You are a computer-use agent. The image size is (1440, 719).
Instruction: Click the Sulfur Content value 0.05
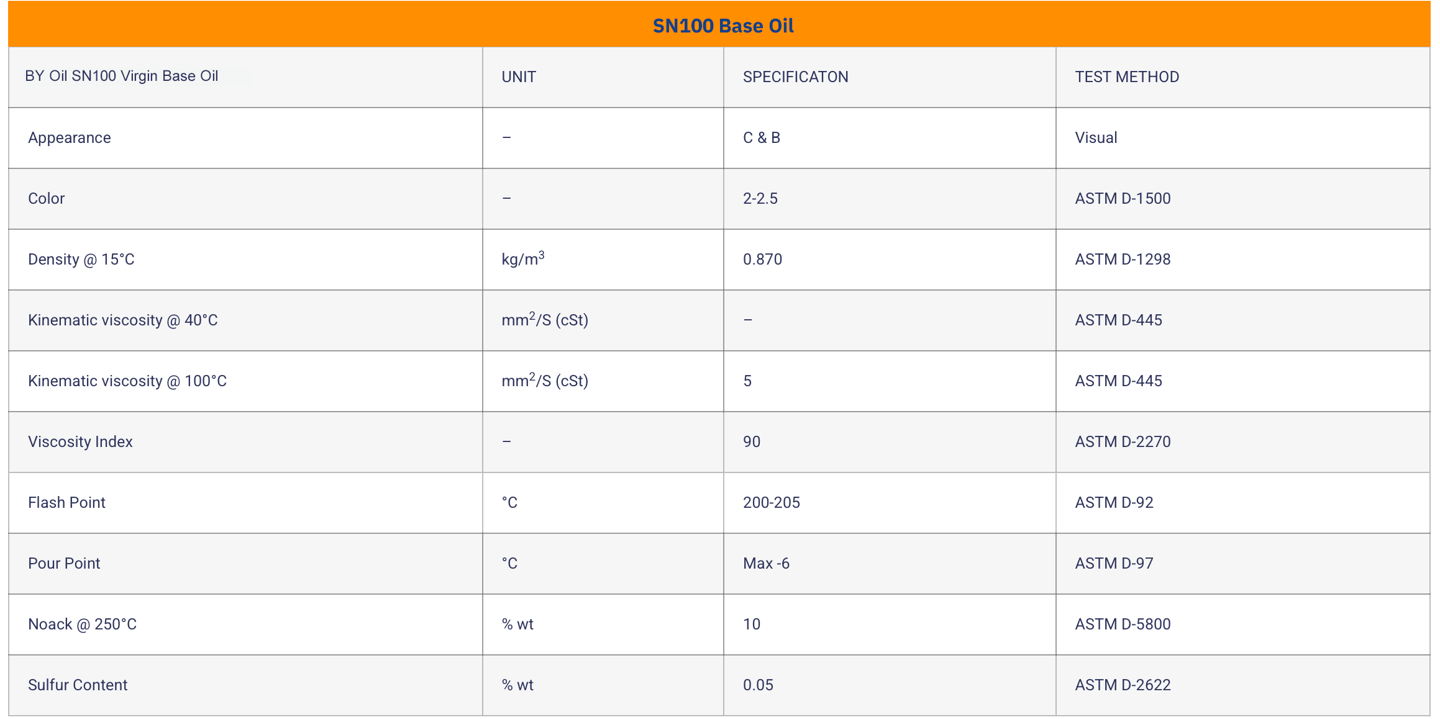pyautogui.click(x=758, y=686)
